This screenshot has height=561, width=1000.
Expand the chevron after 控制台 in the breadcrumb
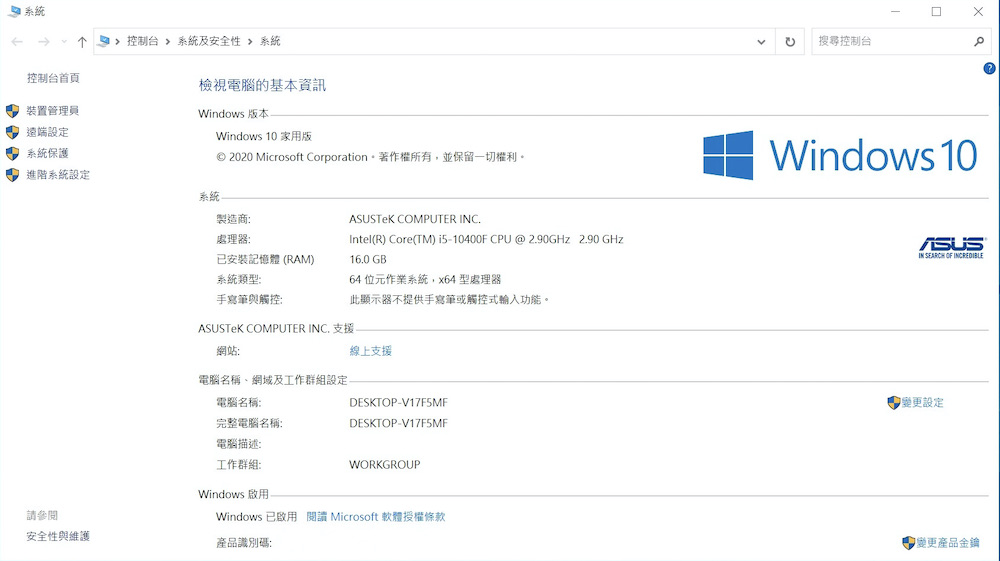(x=168, y=41)
